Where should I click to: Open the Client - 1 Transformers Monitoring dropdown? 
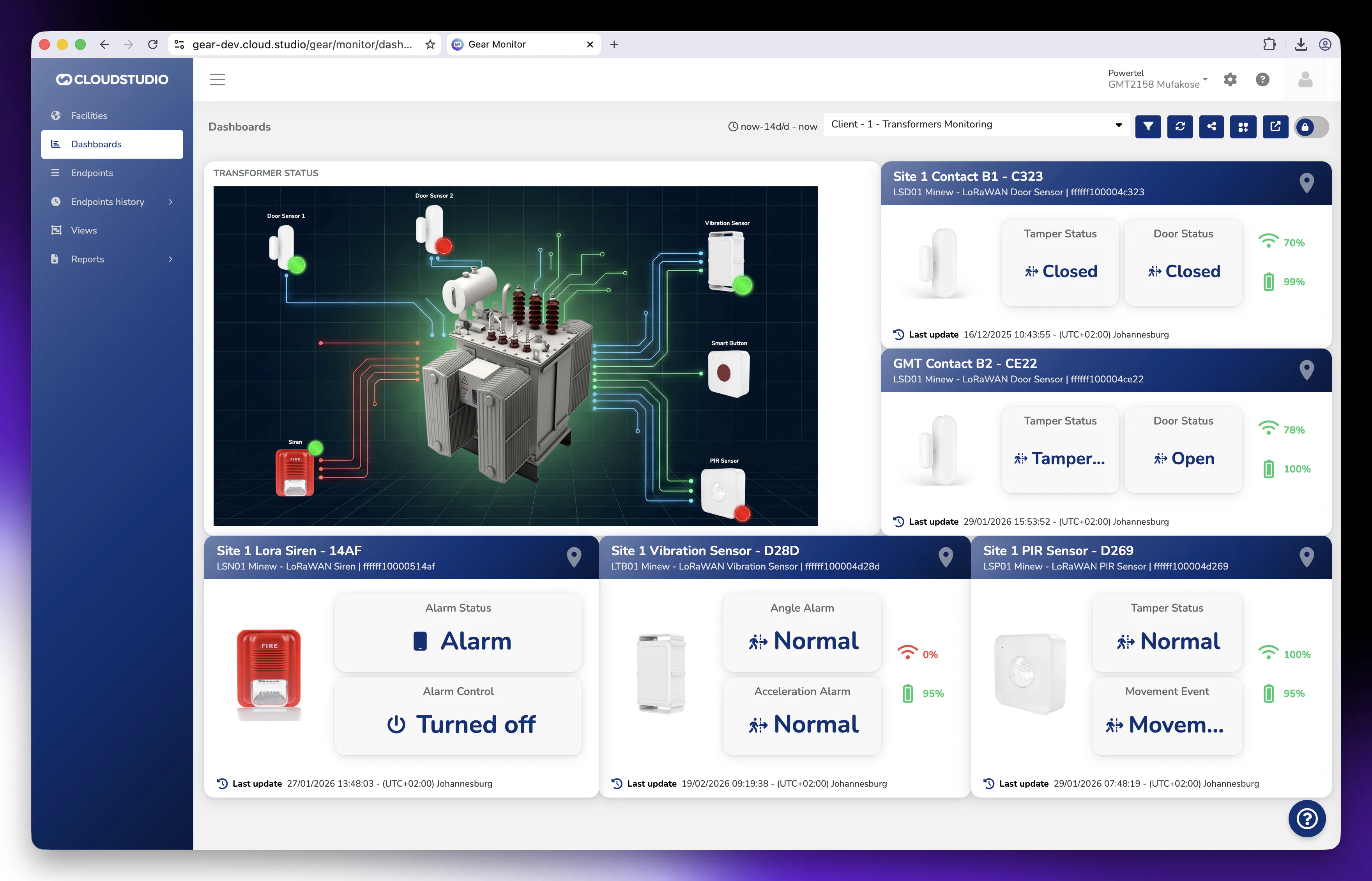coord(976,125)
